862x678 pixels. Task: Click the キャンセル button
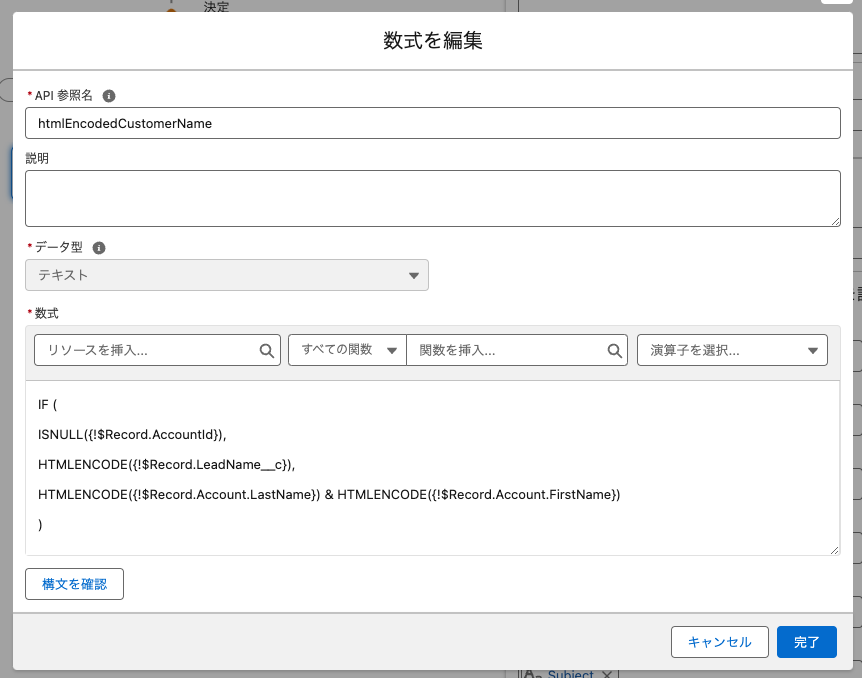[720, 642]
